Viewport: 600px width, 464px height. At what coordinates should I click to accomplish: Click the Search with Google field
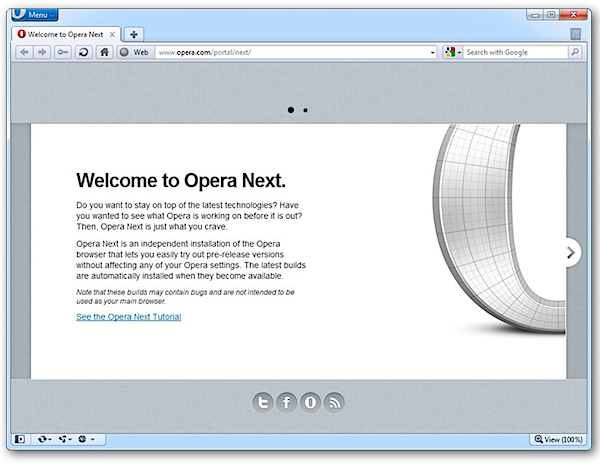tap(515, 52)
